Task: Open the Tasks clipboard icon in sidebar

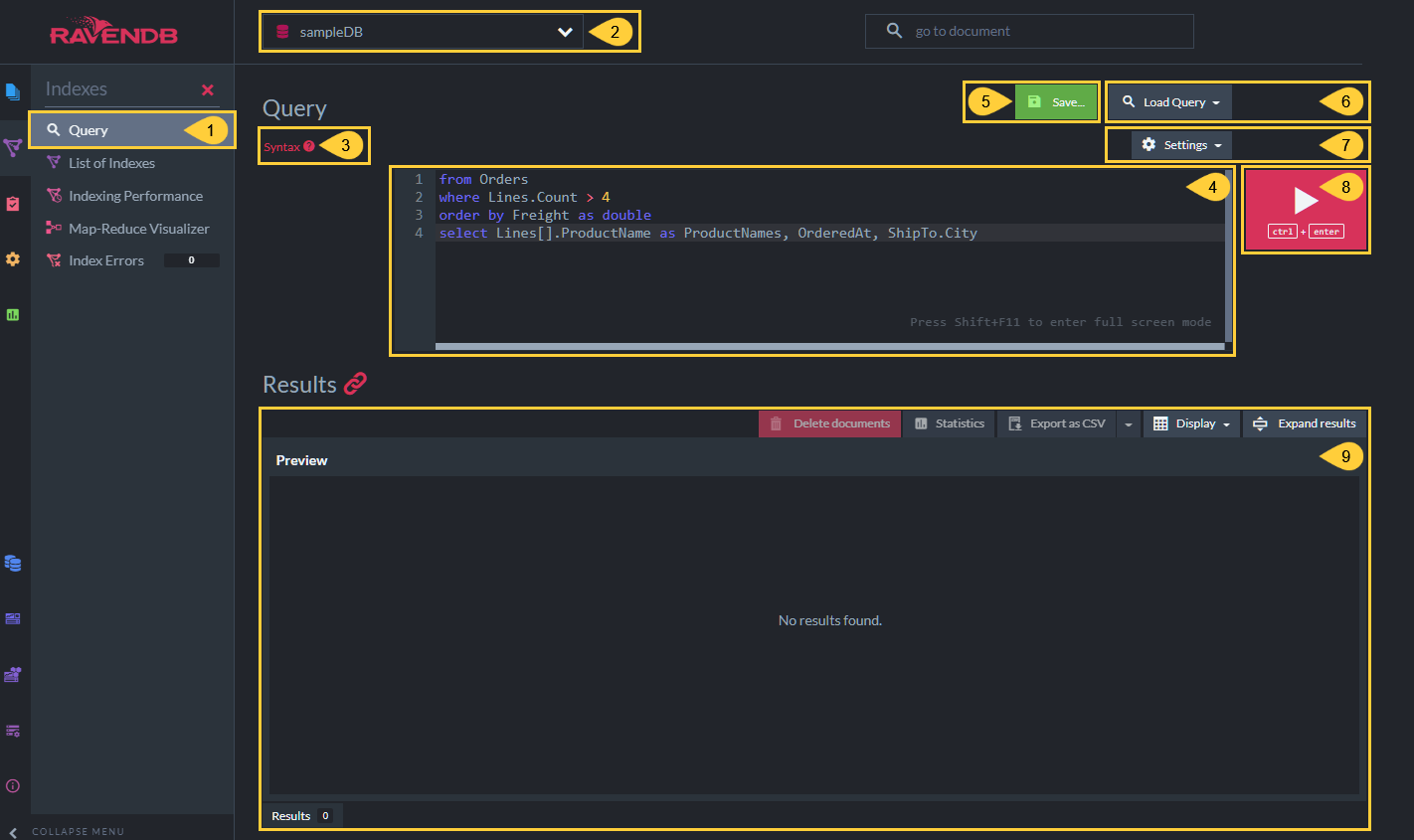Action: tap(13, 204)
